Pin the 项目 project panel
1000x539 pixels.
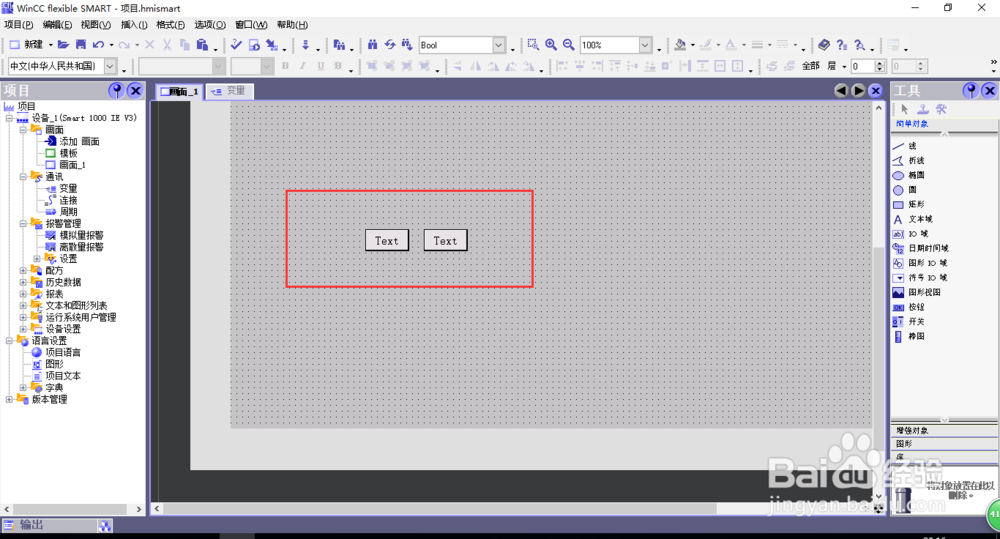[x=116, y=91]
